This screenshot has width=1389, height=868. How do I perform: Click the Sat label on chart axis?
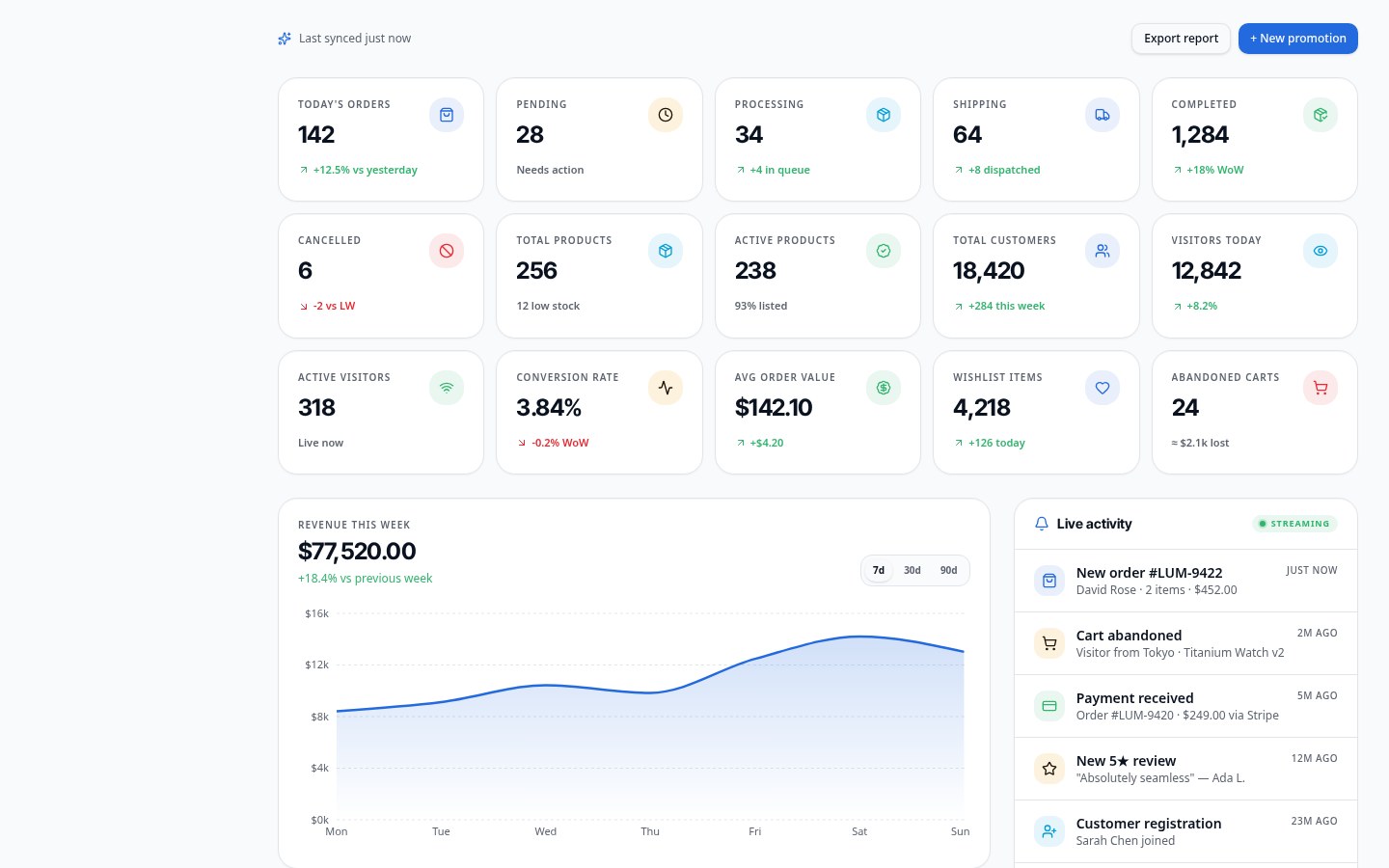(859, 831)
